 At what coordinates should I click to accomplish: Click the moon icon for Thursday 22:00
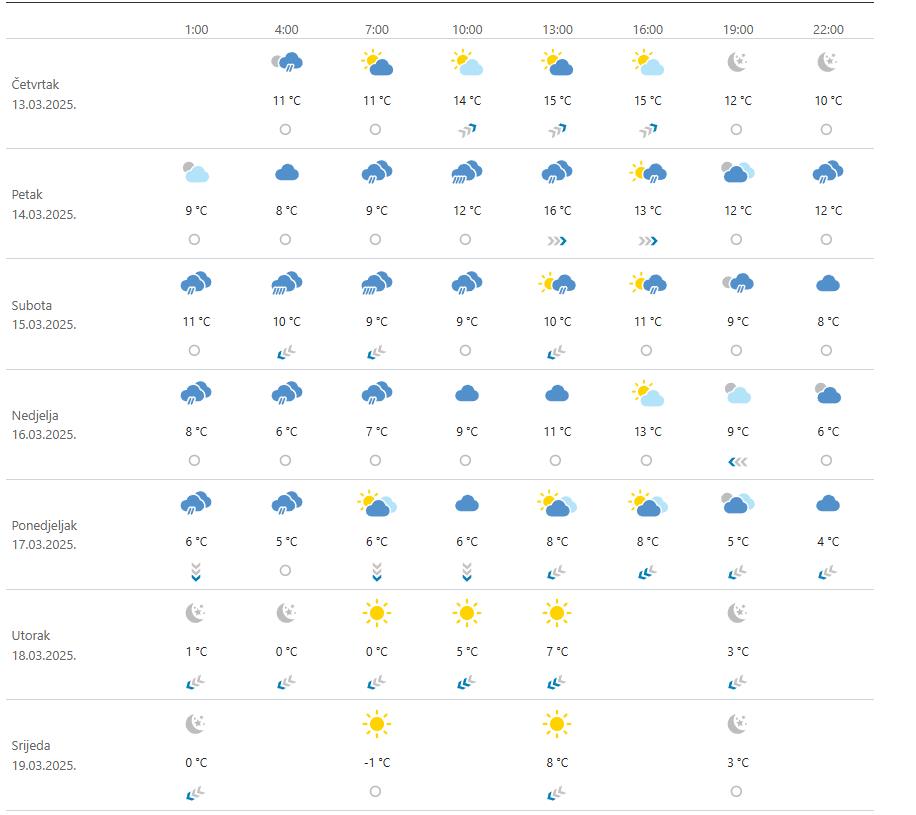point(827,63)
